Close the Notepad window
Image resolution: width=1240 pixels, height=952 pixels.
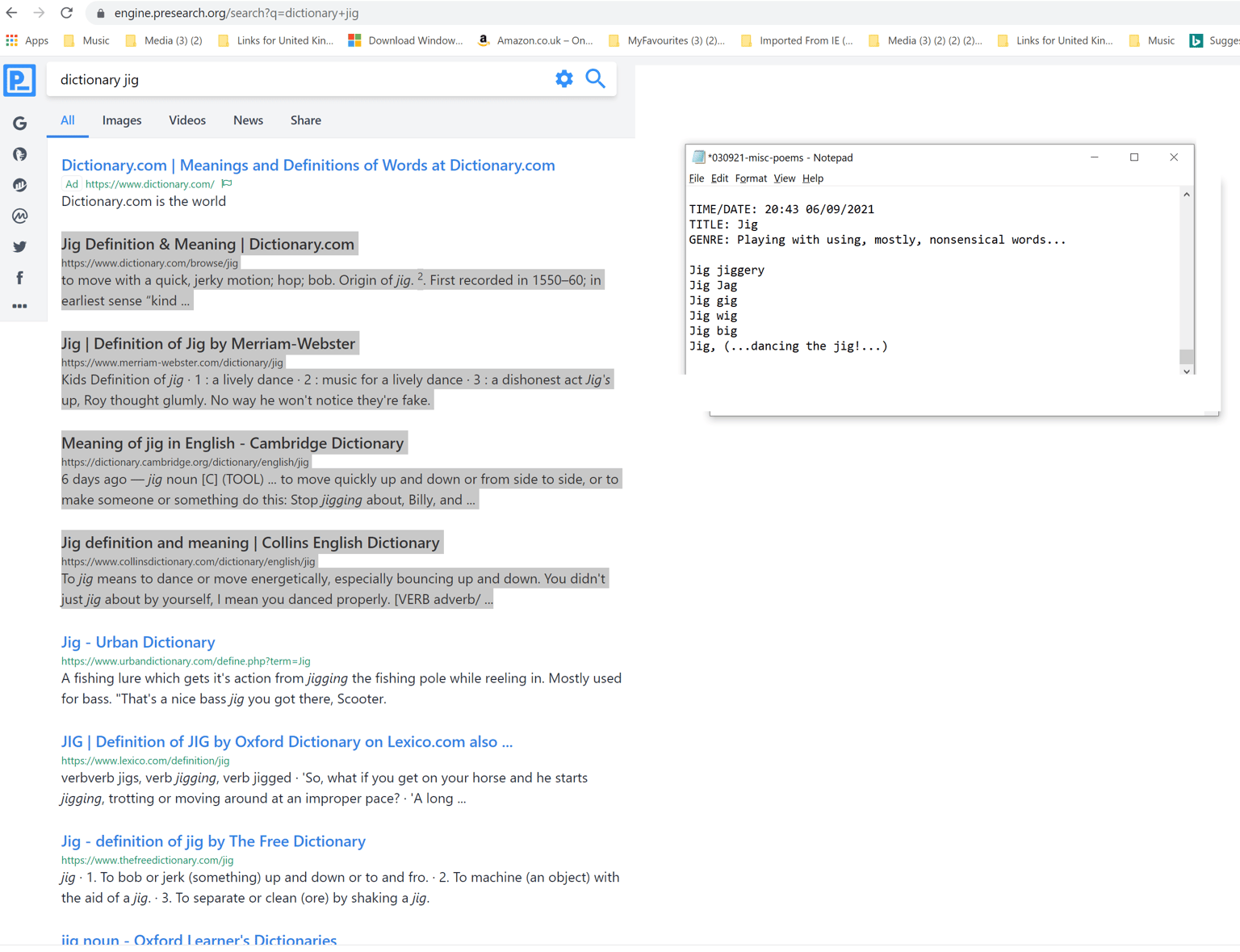pos(1174,157)
